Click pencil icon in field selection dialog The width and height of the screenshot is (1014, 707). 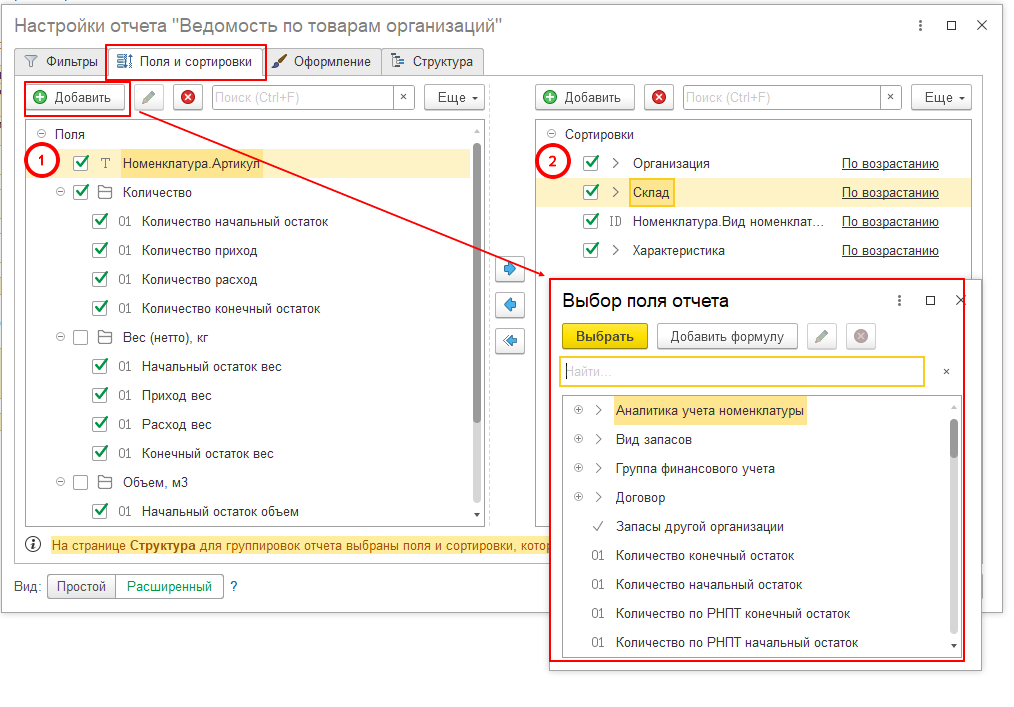pos(821,336)
